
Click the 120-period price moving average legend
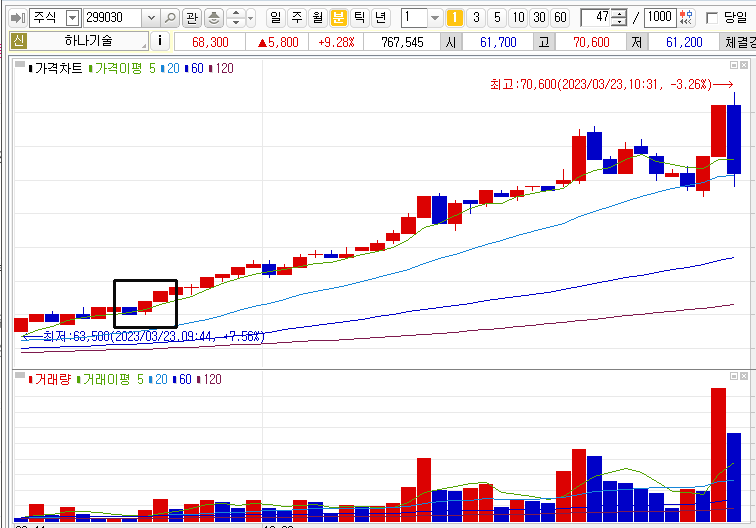pyautogui.click(x=221, y=68)
